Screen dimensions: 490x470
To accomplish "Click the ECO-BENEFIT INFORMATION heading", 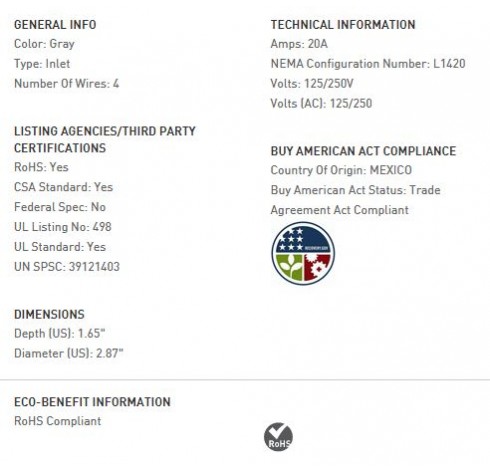I will [92, 402].
